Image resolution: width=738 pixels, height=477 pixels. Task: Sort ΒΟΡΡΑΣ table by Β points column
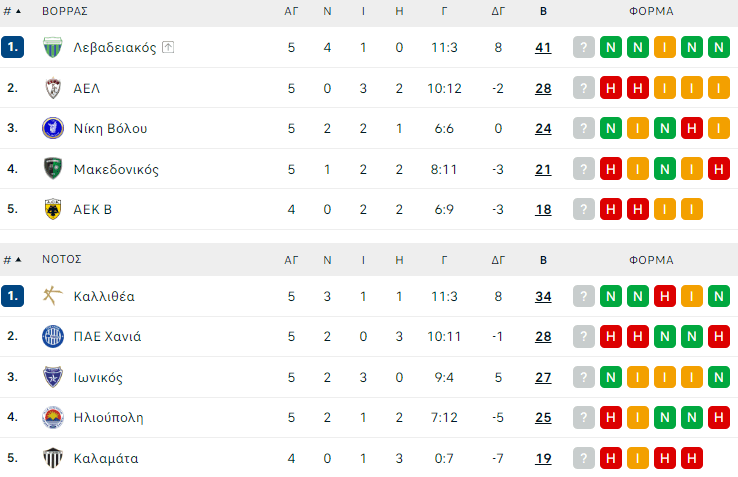543,12
